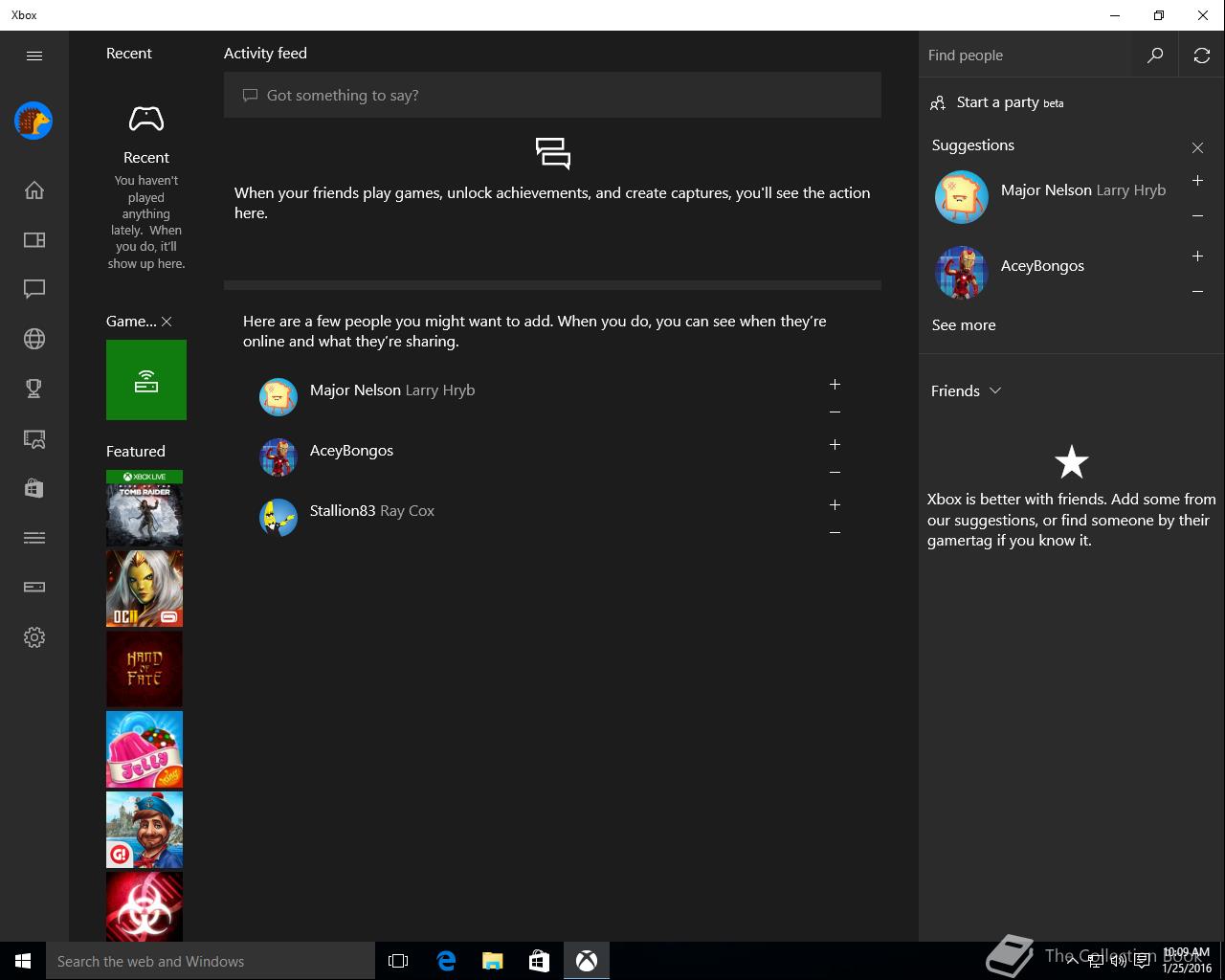Refresh the friends list
1225x980 pixels.
(x=1202, y=56)
